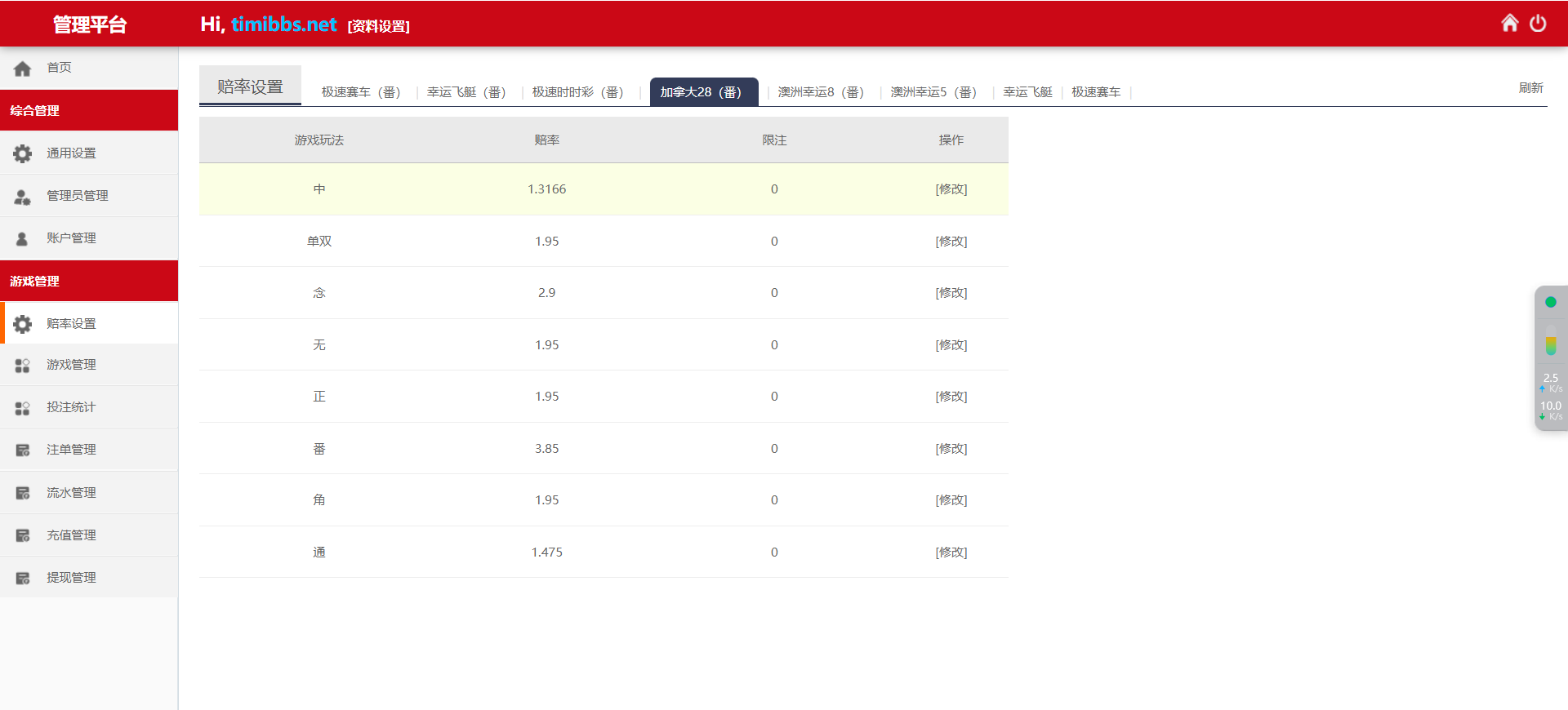Click [修改] for the 念 row
The image size is (1568, 710).
click(951, 293)
